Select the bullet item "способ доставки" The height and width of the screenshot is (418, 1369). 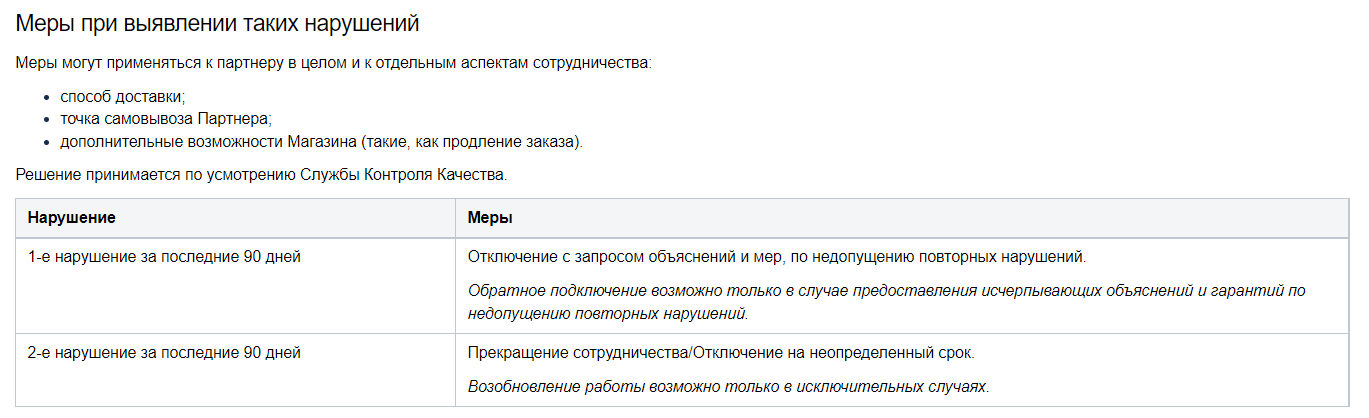(x=122, y=97)
